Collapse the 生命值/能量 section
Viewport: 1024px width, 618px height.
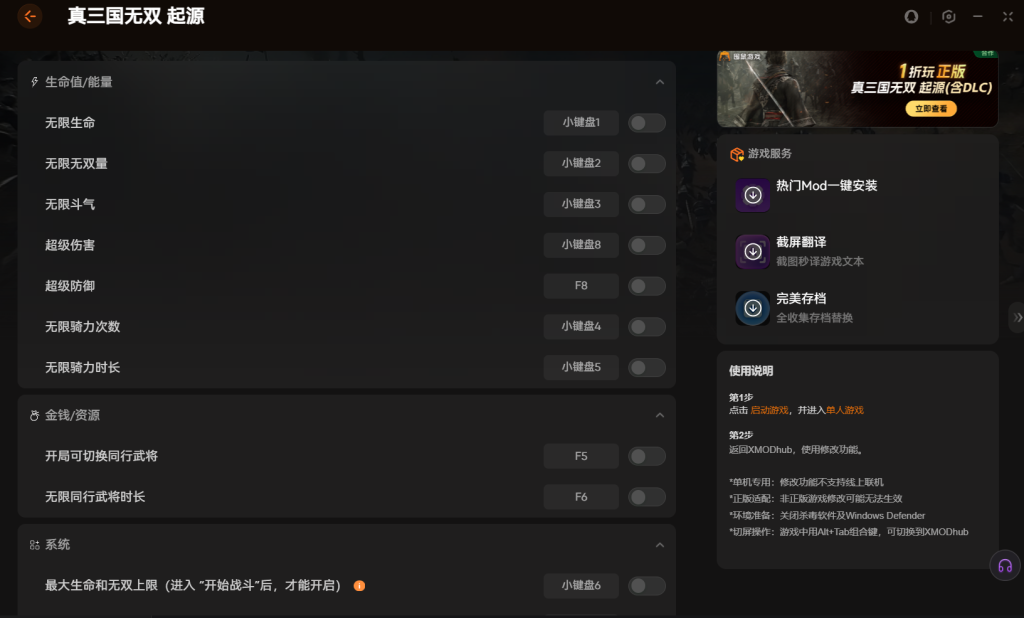click(660, 82)
